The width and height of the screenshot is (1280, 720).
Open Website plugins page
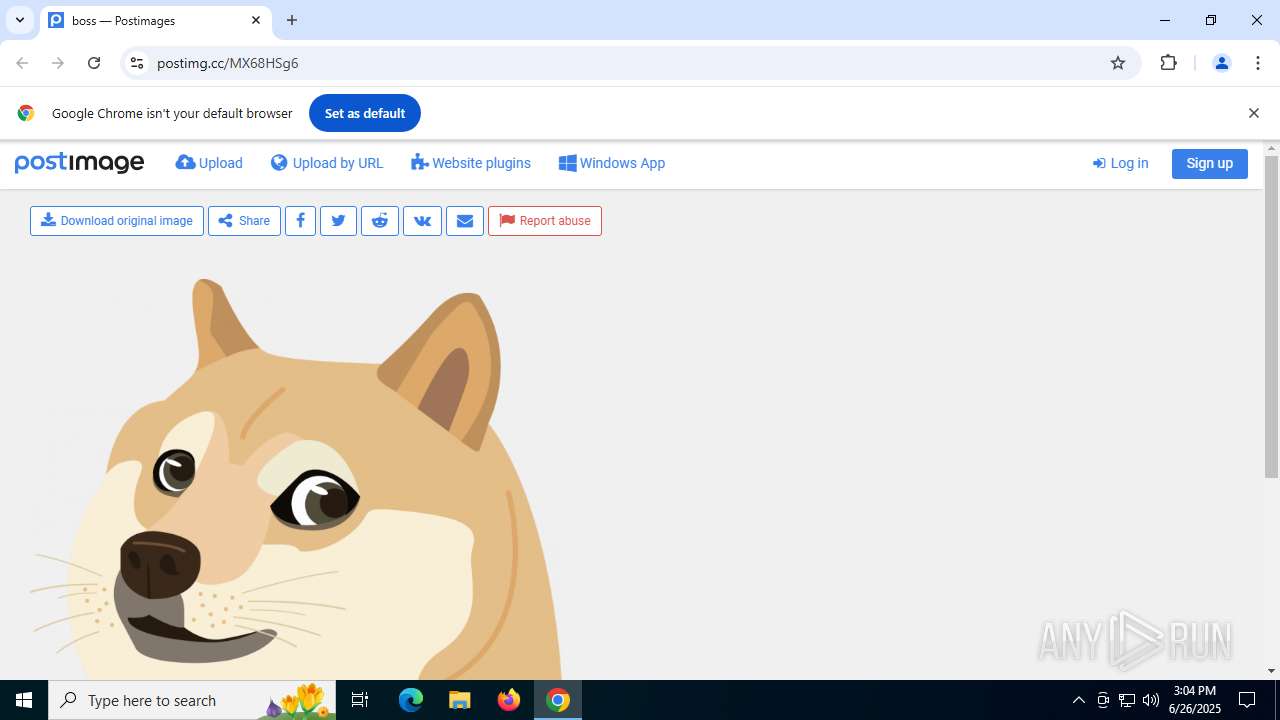[x=471, y=163]
